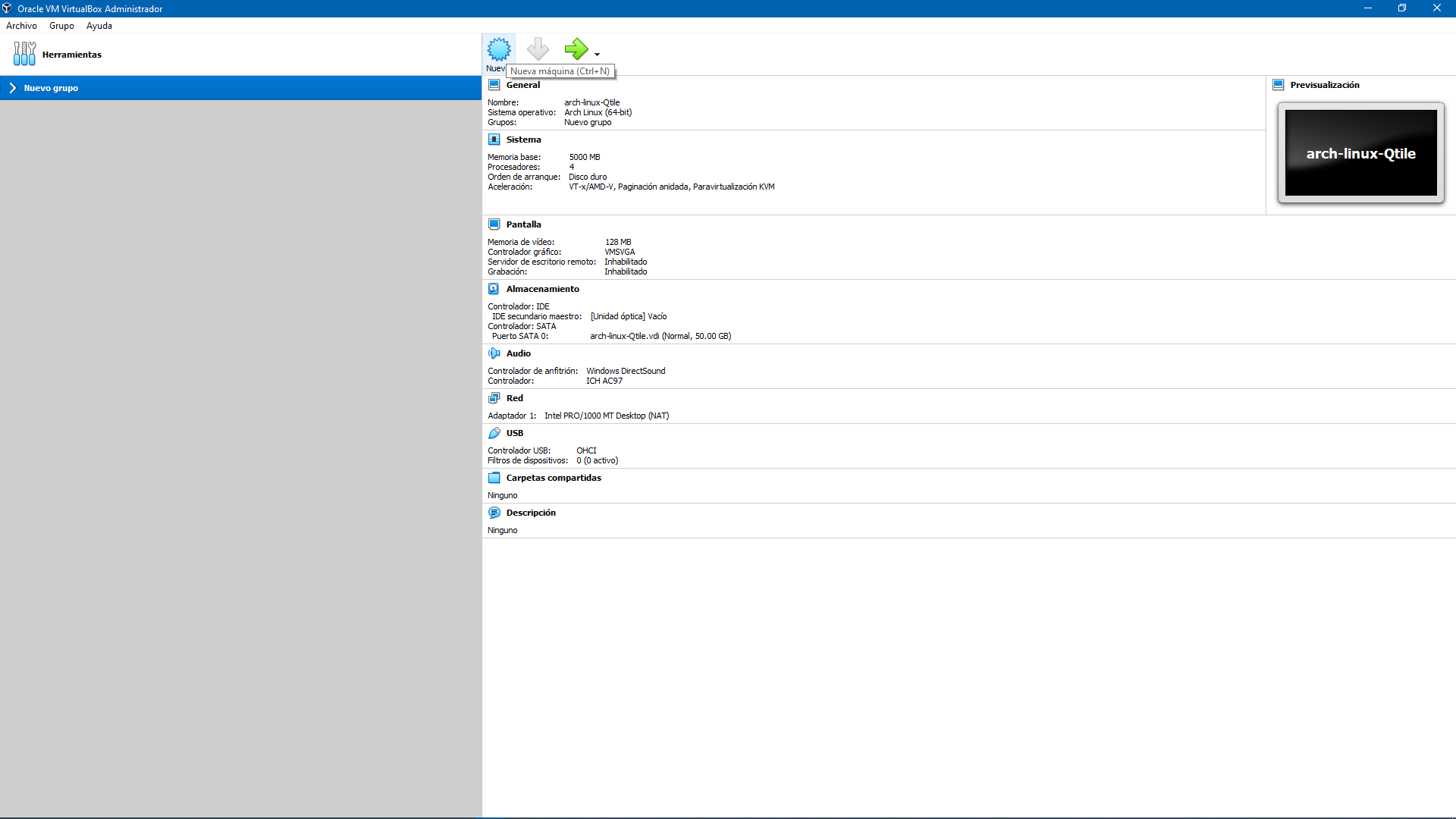Click the USB section icon
1456x819 pixels.
[x=494, y=433]
